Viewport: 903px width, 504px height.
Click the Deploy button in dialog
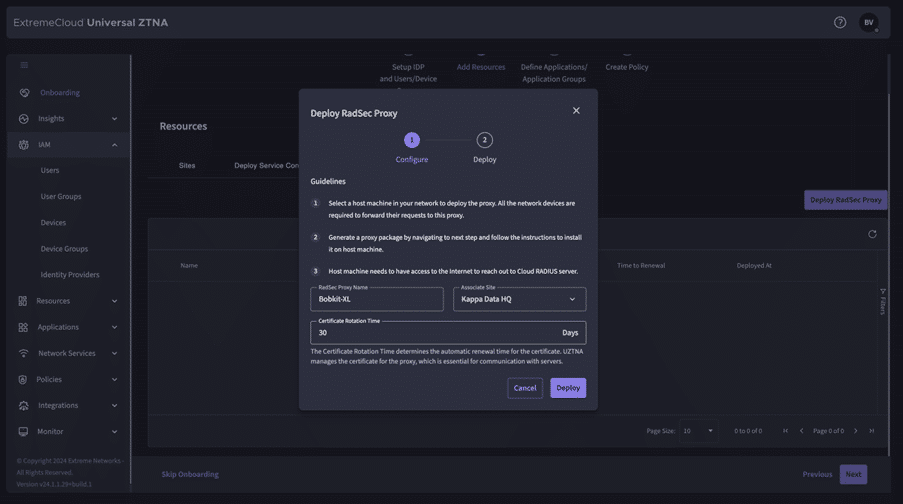click(x=568, y=388)
